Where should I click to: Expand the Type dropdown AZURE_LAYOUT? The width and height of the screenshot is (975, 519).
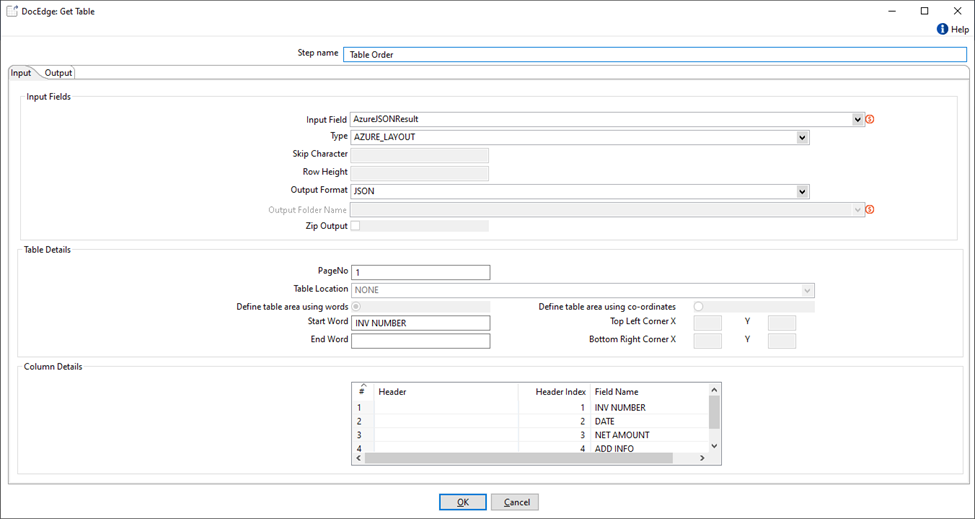pyautogui.click(x=802, y=138)
